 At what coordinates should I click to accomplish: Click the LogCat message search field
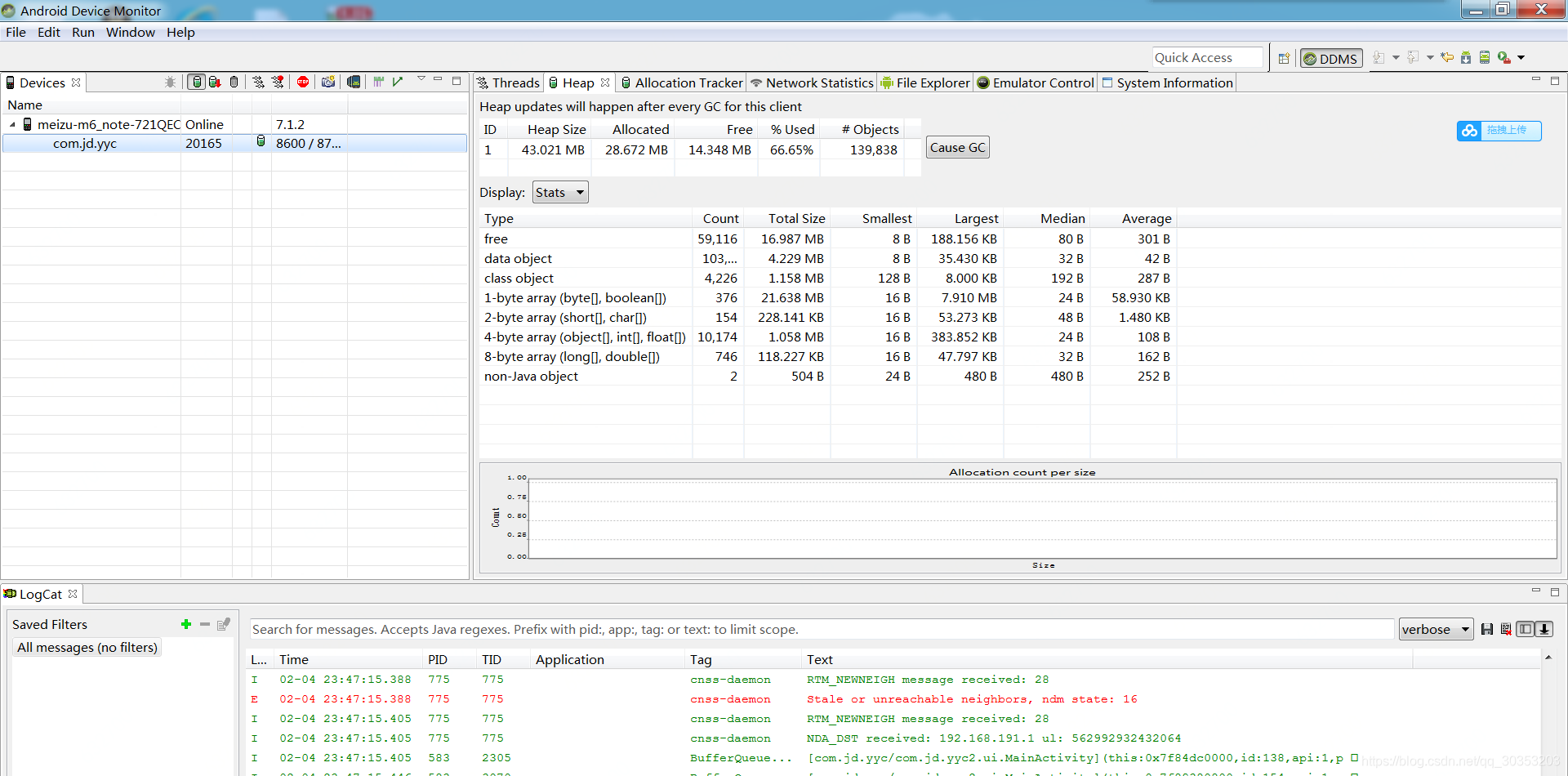[821, 629]
